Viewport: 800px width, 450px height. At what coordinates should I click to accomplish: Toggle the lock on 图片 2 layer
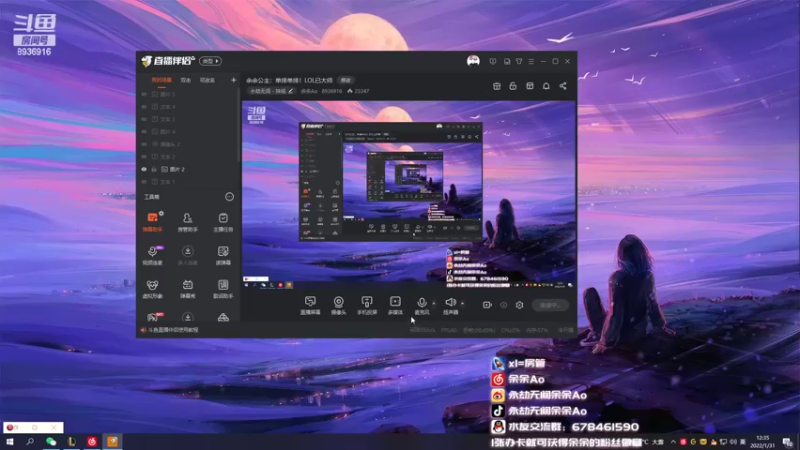154,169
